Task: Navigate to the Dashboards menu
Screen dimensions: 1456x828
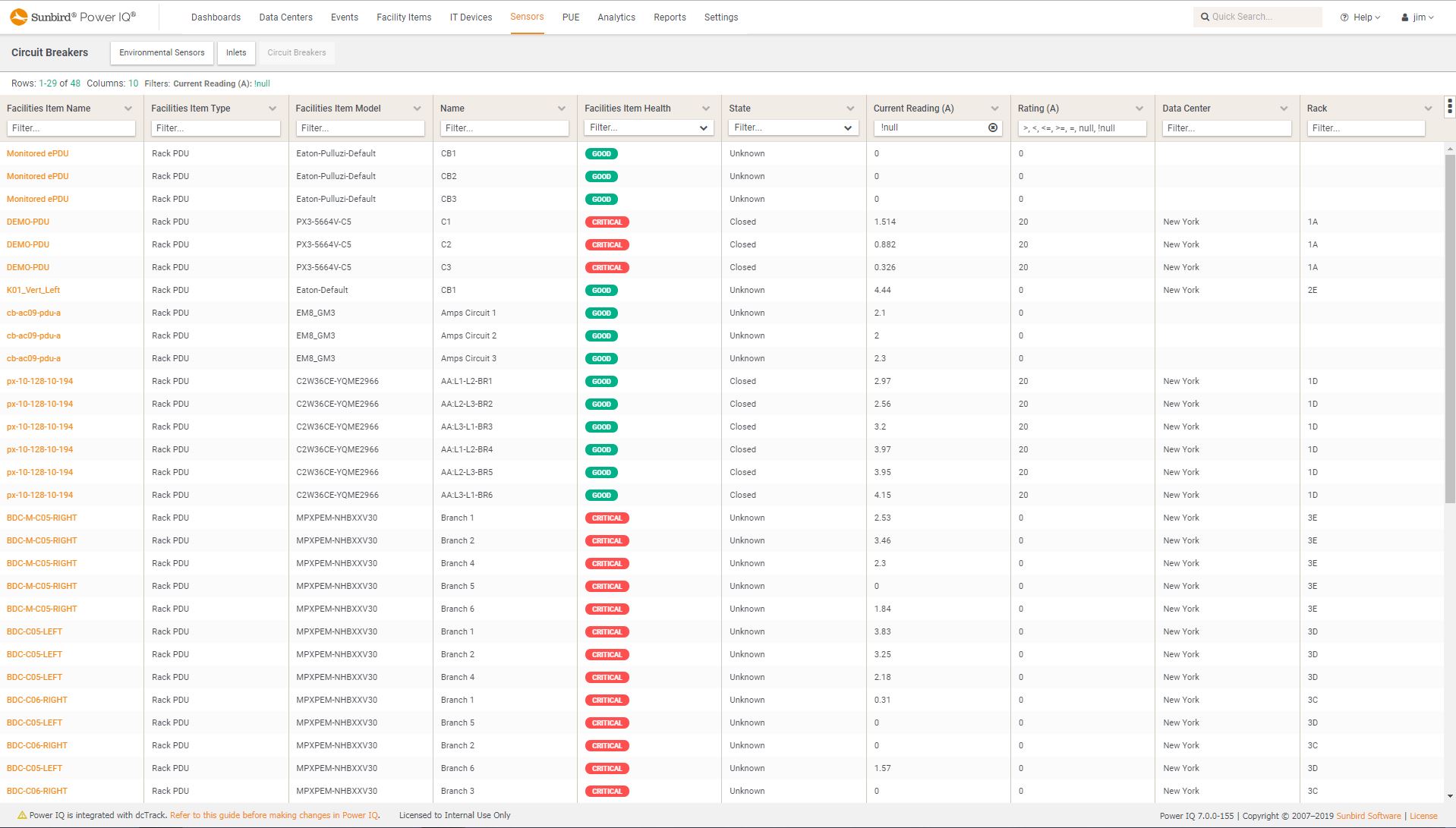Action: (x=216, y=17)
